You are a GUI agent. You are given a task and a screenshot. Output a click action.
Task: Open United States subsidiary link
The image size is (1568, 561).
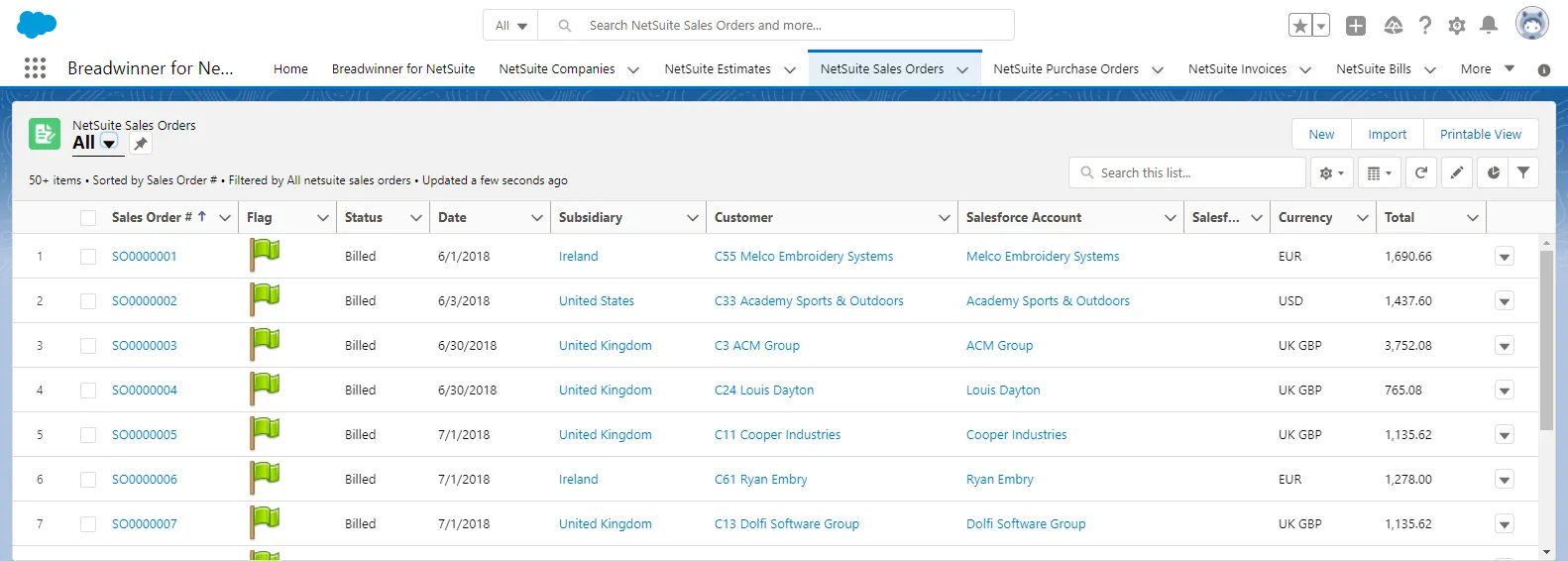click(x=596, y=300)
